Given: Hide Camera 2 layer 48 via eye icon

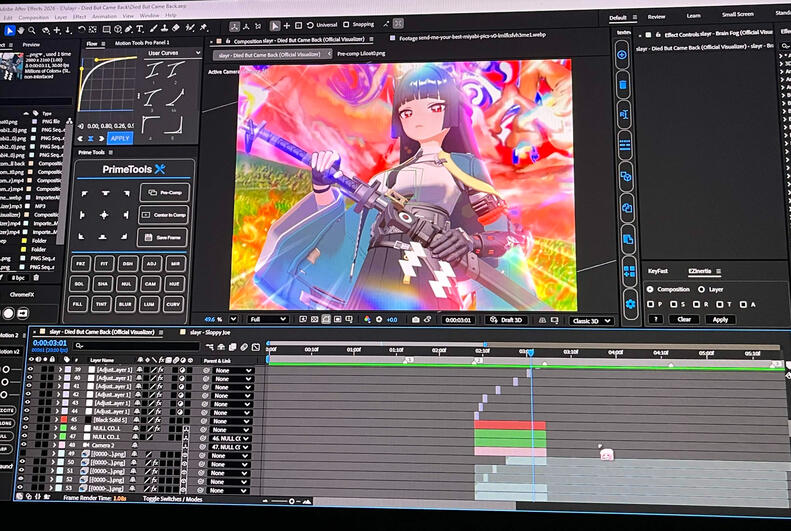Looking at the screenshot, I should [25, 445].
